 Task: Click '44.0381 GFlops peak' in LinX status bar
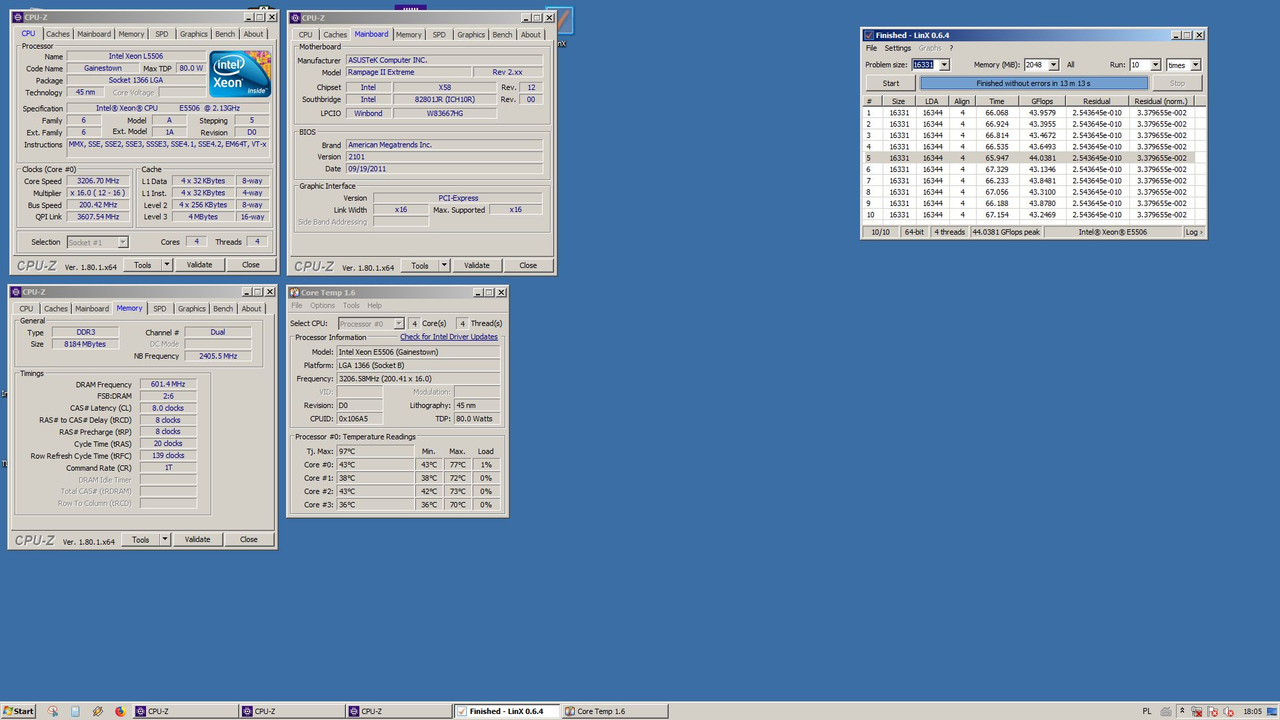pyautogui.click(x=1007, y=232)
